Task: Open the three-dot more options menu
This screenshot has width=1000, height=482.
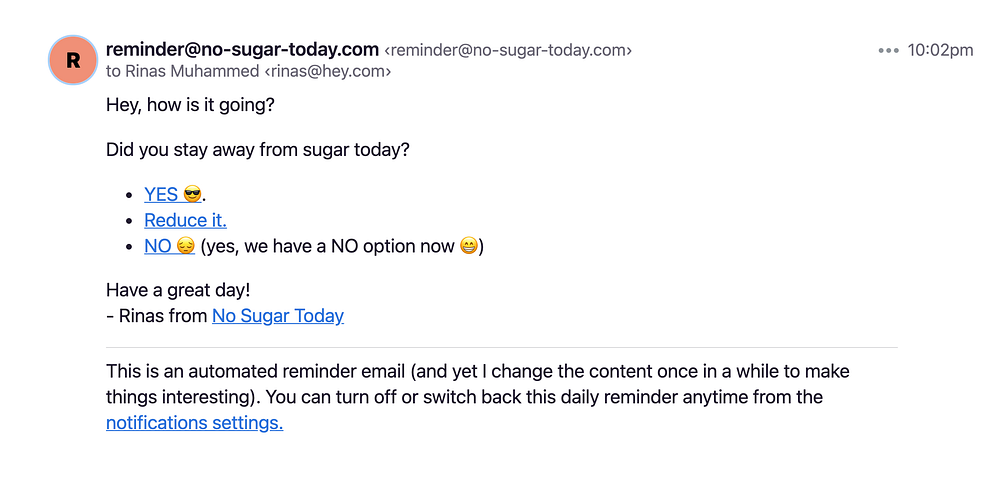Action: pyautogui.click(x=888, y=51)
